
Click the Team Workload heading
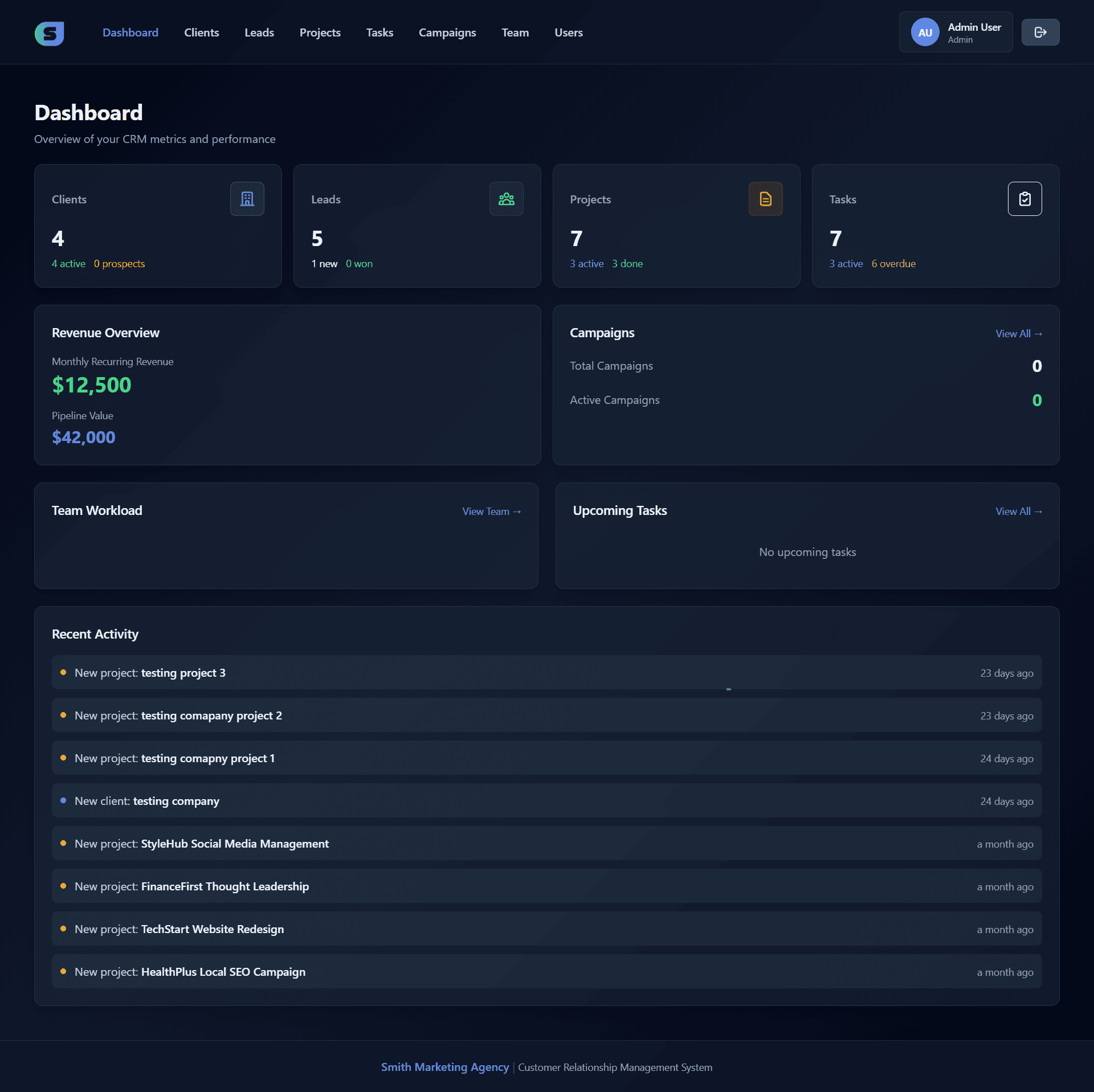[x=97, y=510]
